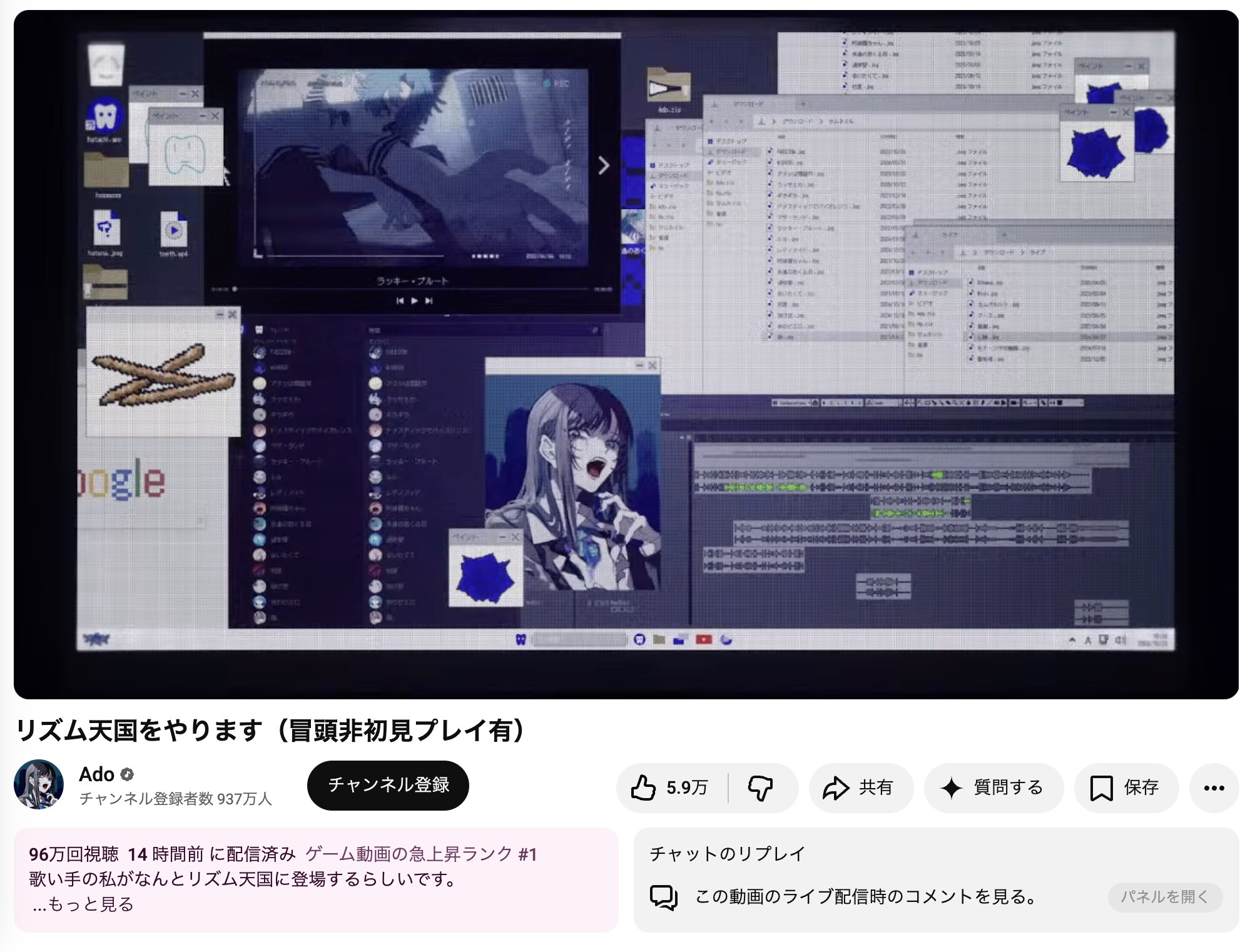Click the media player seek bar handle
The height and width of the screenshot is (952, 1255).
(235, 289)
